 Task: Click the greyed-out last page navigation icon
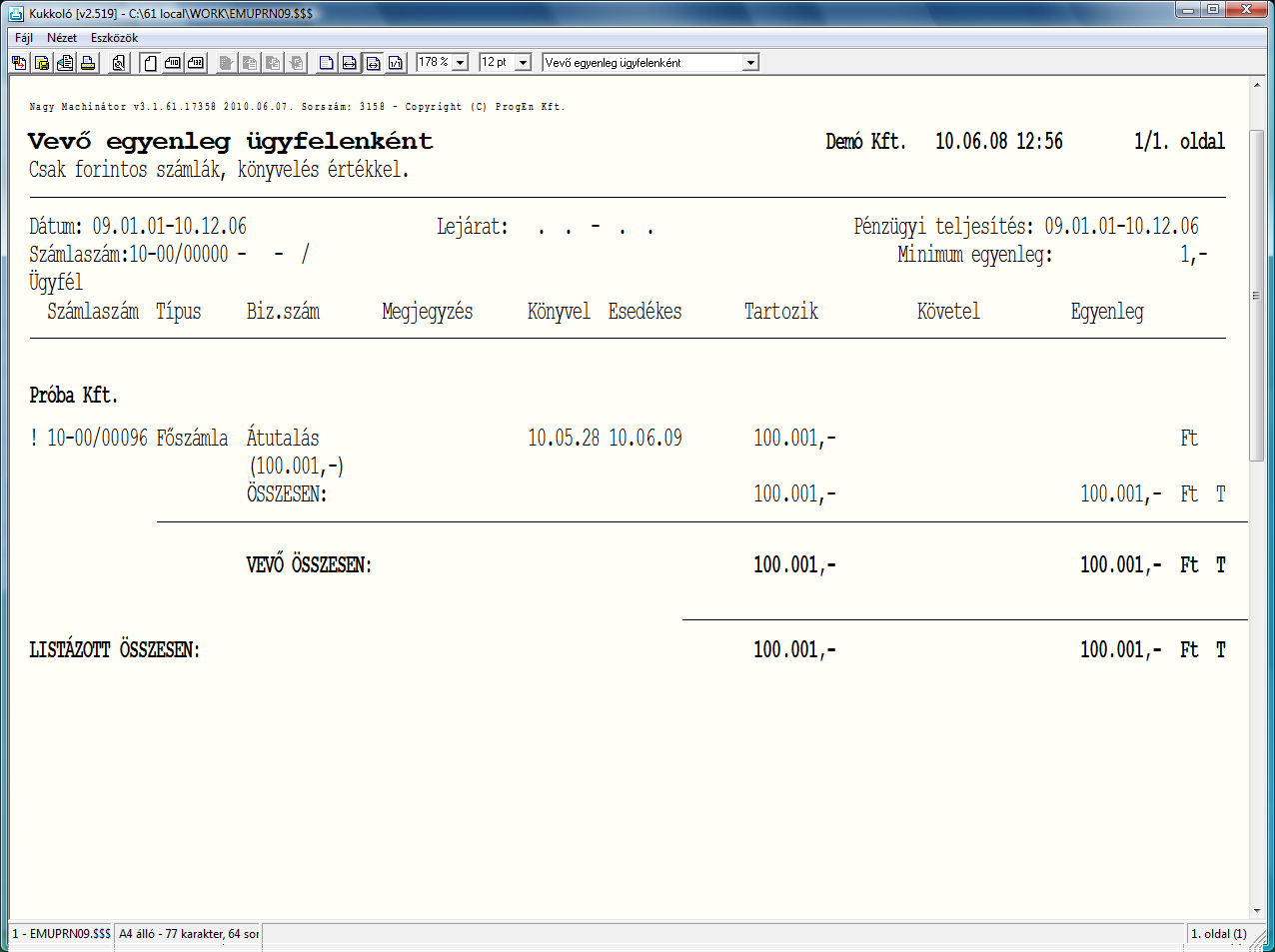click(297, 63)
